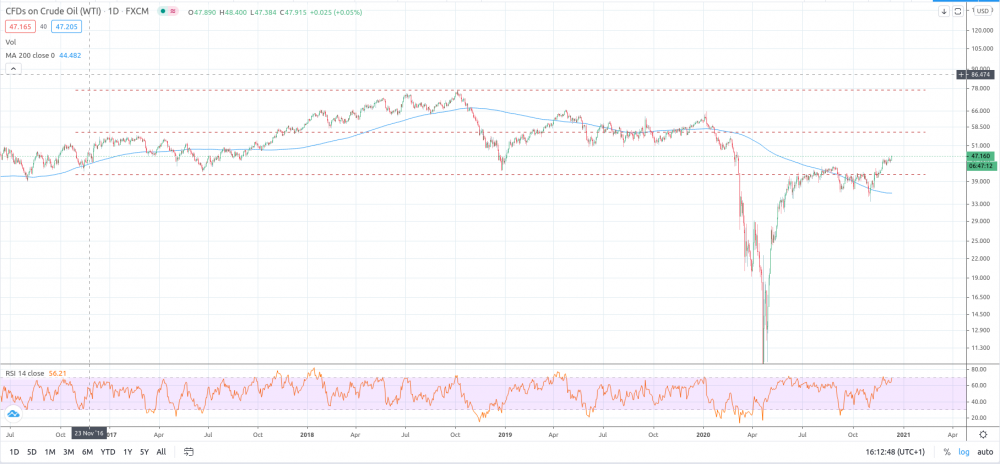1000x464 pixels.
Task: Select the 1Y time range
Action: 128,452
